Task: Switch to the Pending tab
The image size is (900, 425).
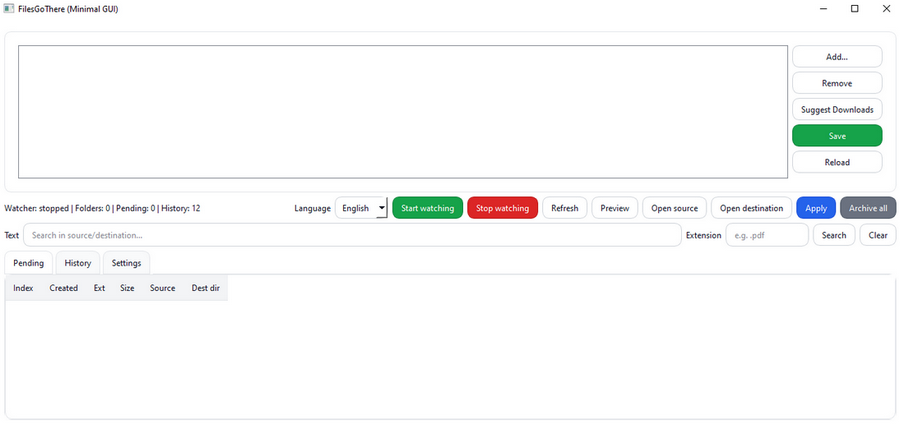Action: [x=29, y=263]
